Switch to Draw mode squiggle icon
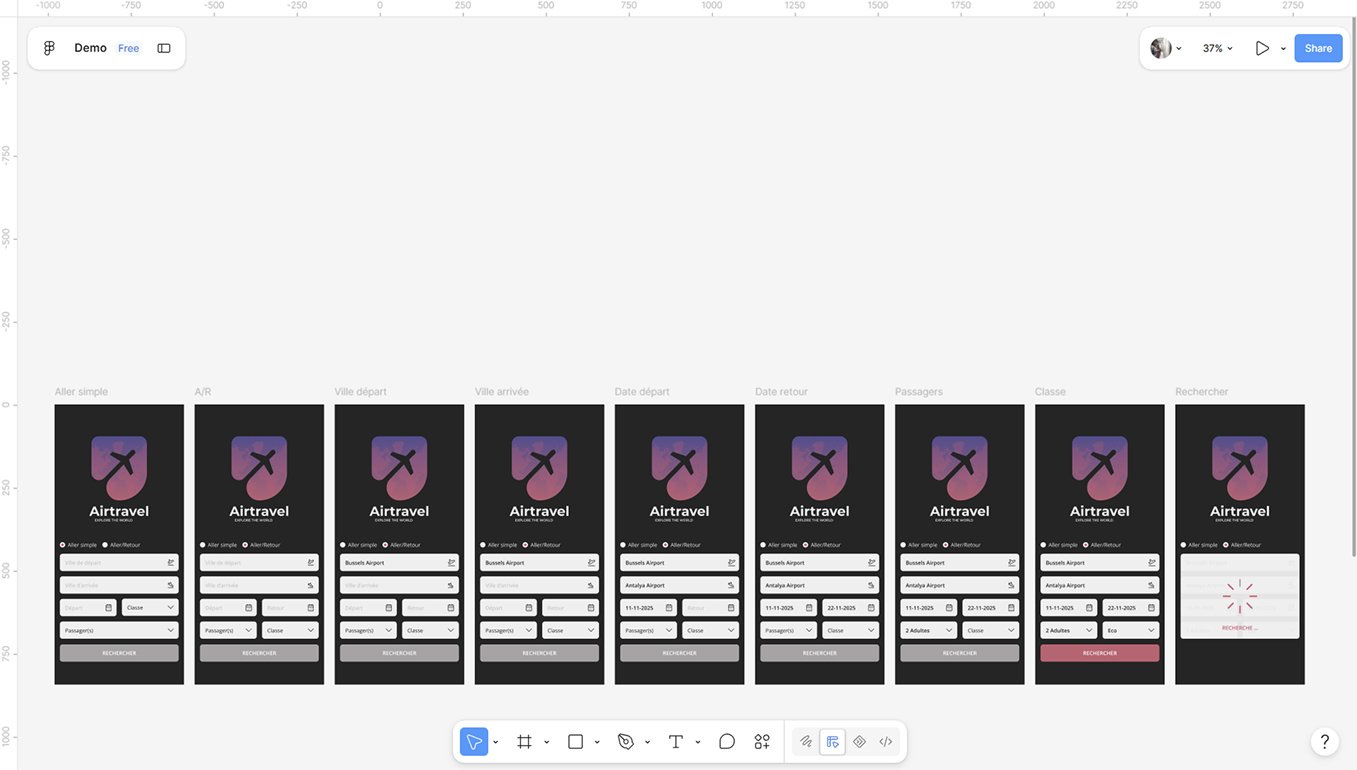Viewport: 1357px width, 770px height. (x=805, y=742)
